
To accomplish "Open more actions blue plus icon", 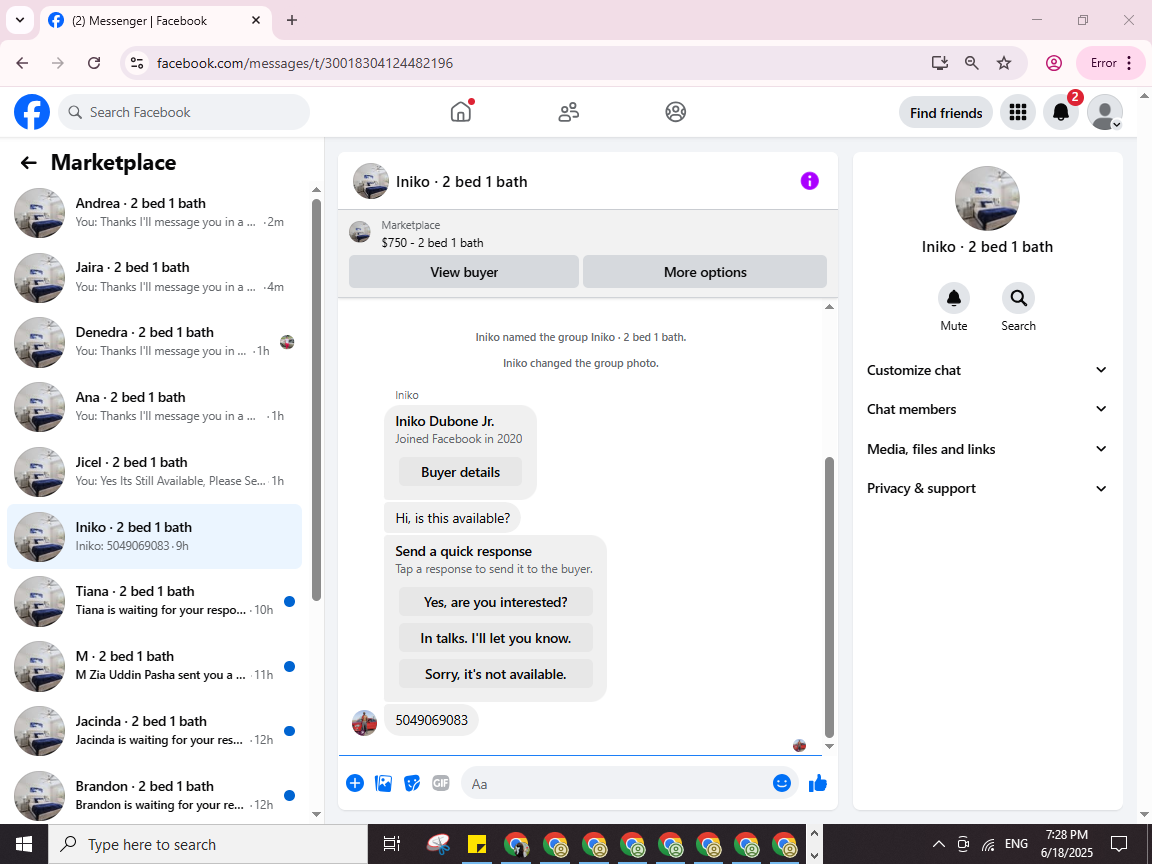I will pyautogui.click(x=355, y=783).
